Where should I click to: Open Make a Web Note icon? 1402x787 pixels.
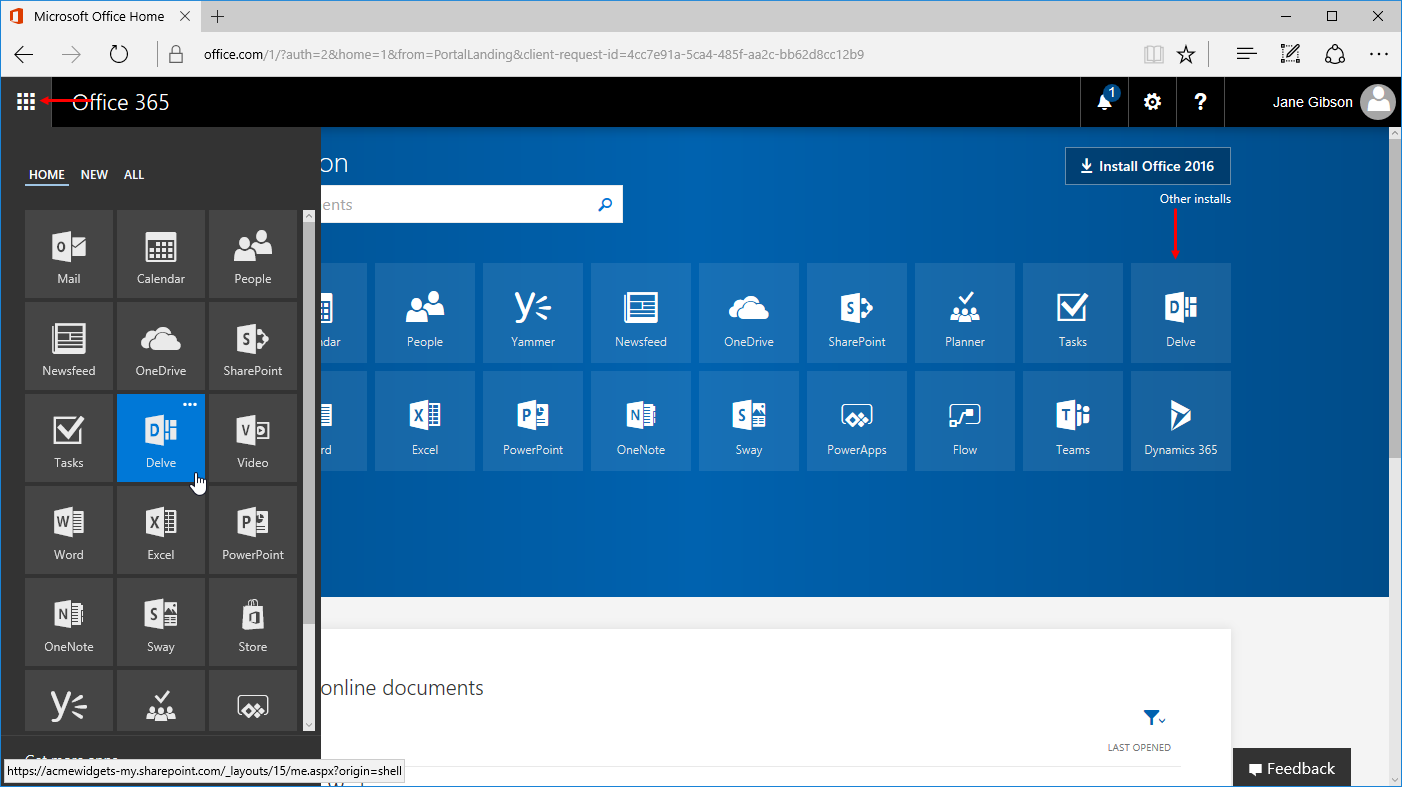(x=1290, y=54)
